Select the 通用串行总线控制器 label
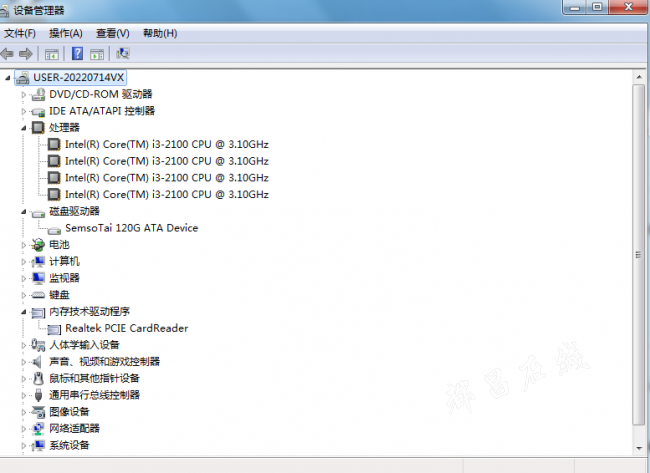Image resolution: width=650 pixels, height=473 pixels. [94, 395]
